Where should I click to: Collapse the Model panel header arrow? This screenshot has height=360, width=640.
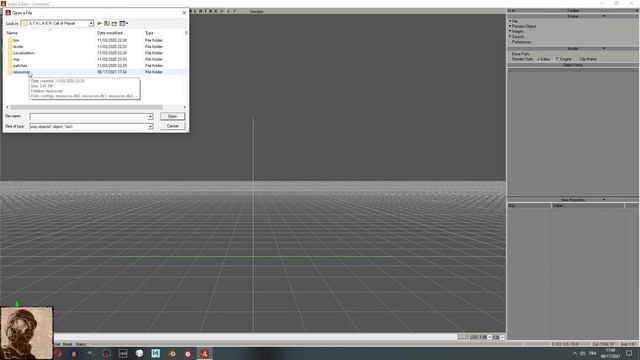(x=604, y=49)
